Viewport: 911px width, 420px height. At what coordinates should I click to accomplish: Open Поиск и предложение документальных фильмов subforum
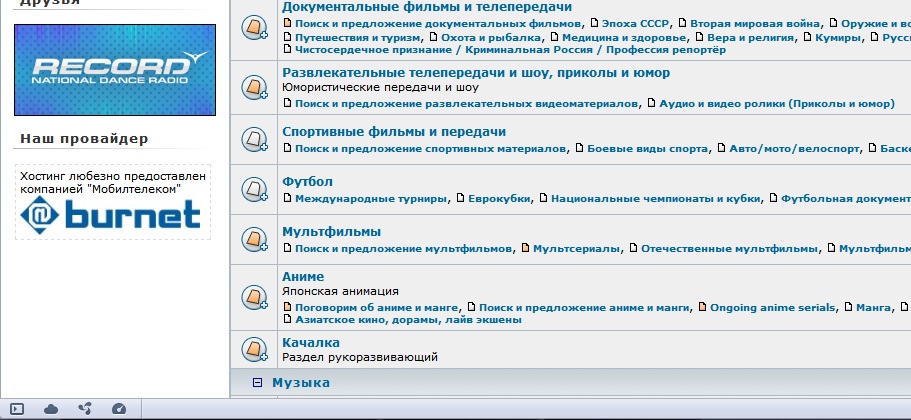[x=438, y=24]
